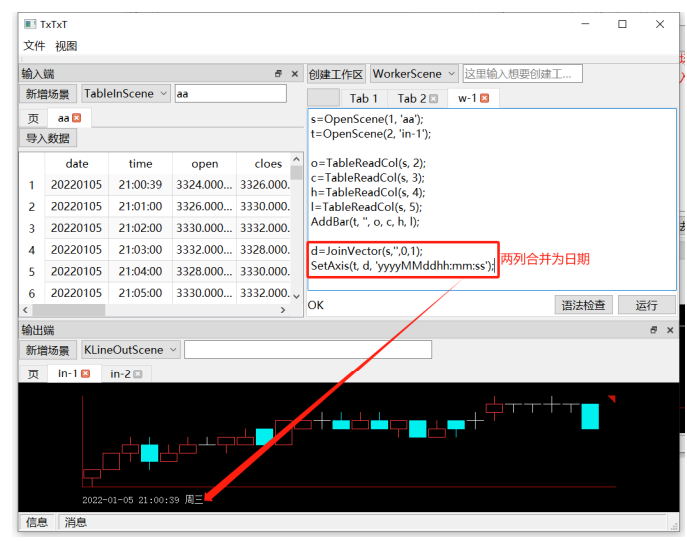
Task: Open the 文件 menu
Action: pos(34,46)
